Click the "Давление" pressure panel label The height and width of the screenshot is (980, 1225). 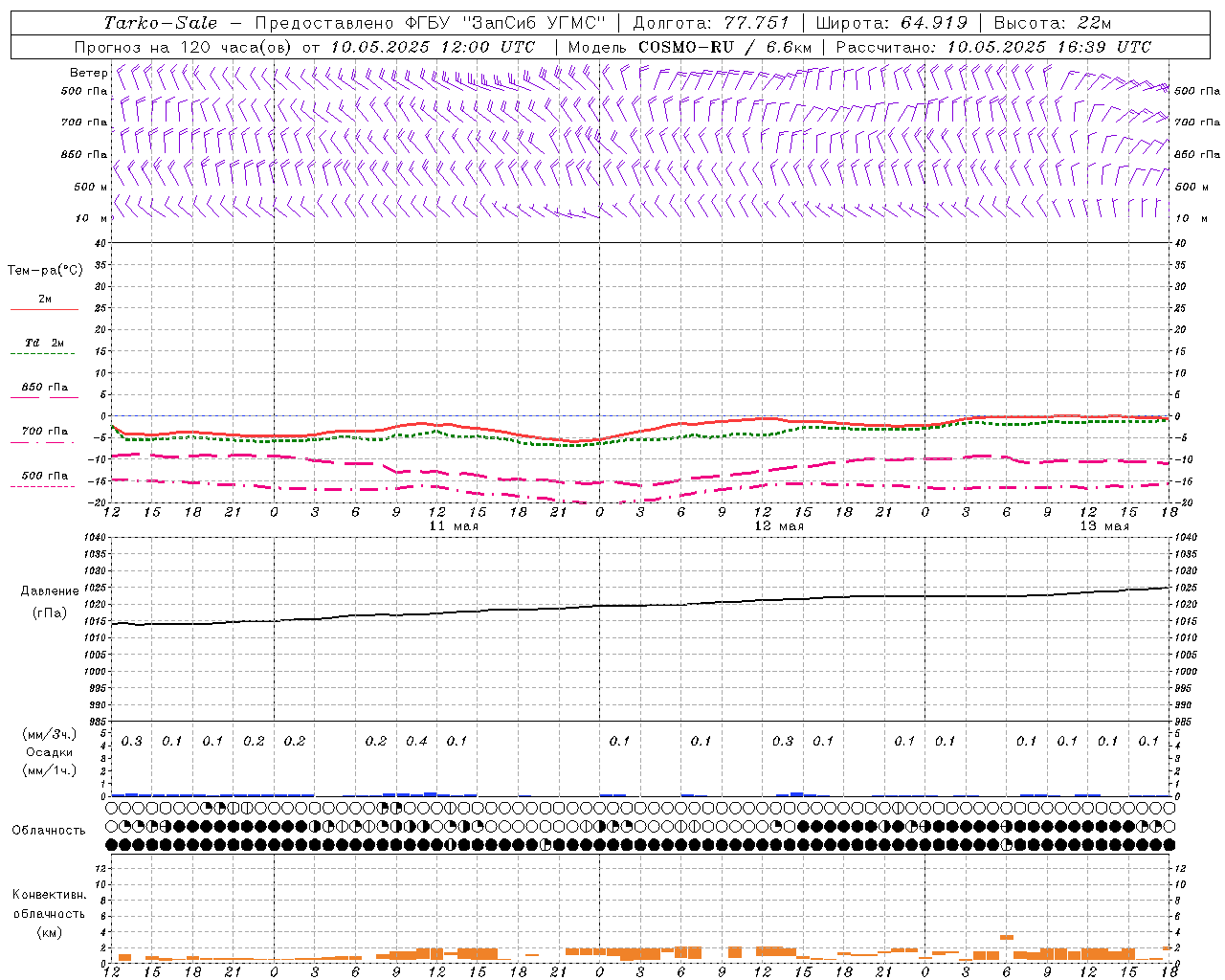50,591
